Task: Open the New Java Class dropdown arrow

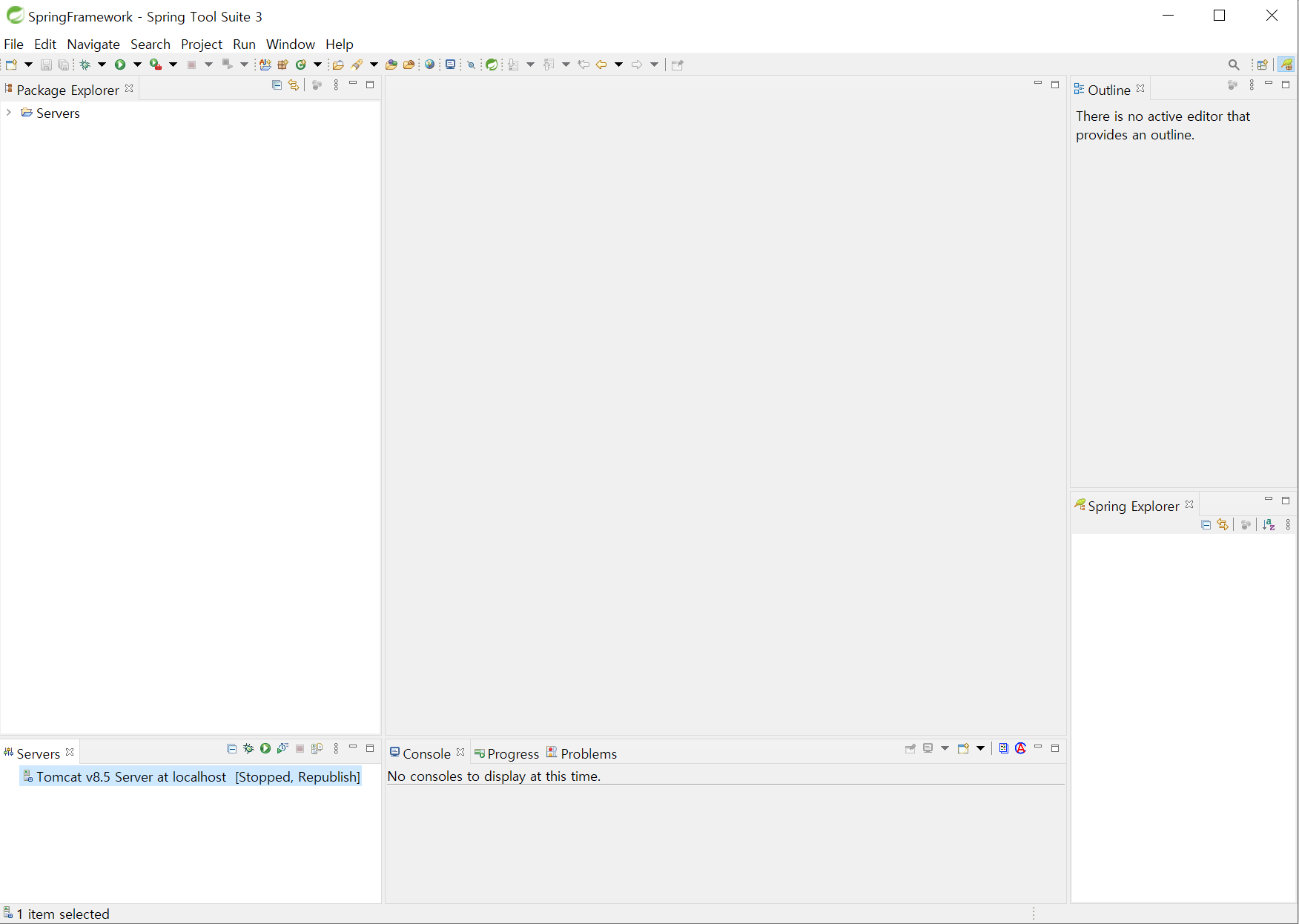Action: click(x=318, y=65)
